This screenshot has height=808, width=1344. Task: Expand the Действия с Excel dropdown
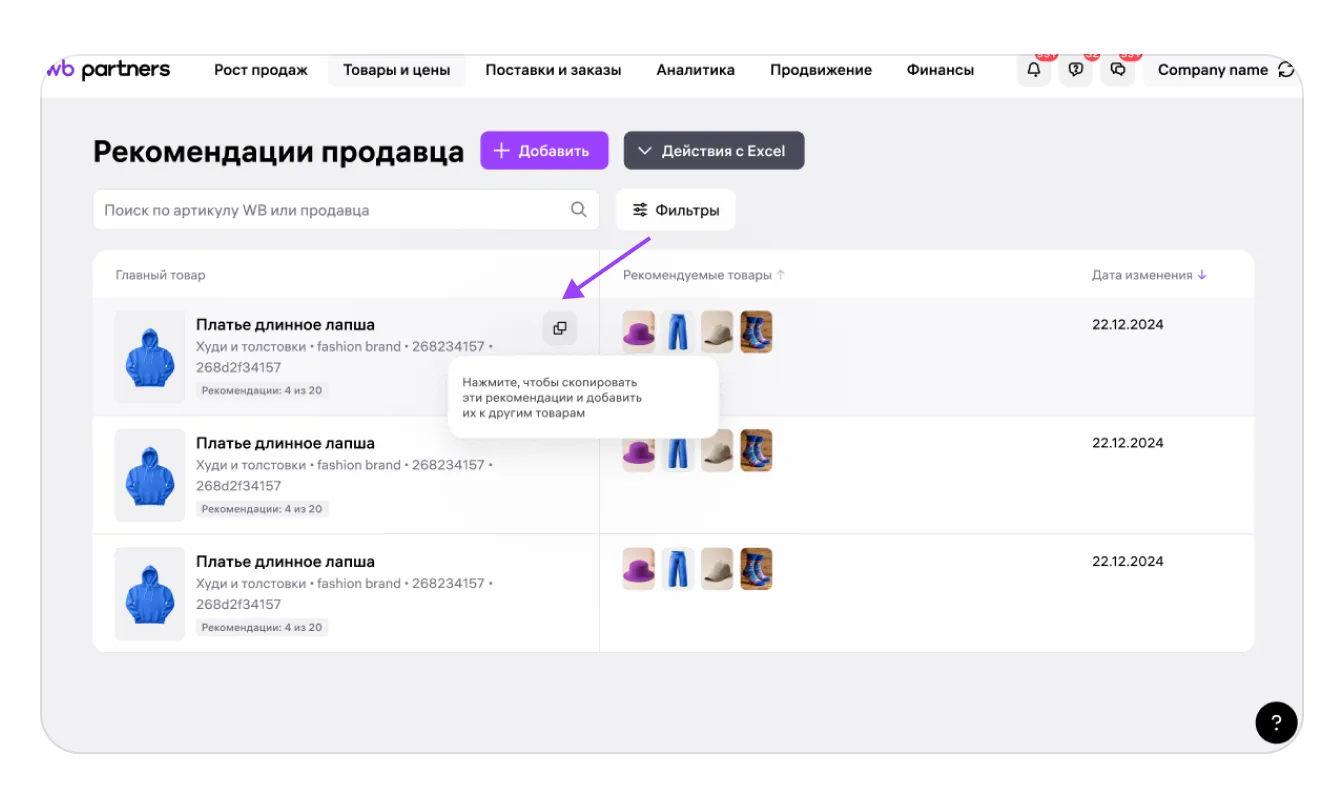pyautogui.click(x=714, y=151)
